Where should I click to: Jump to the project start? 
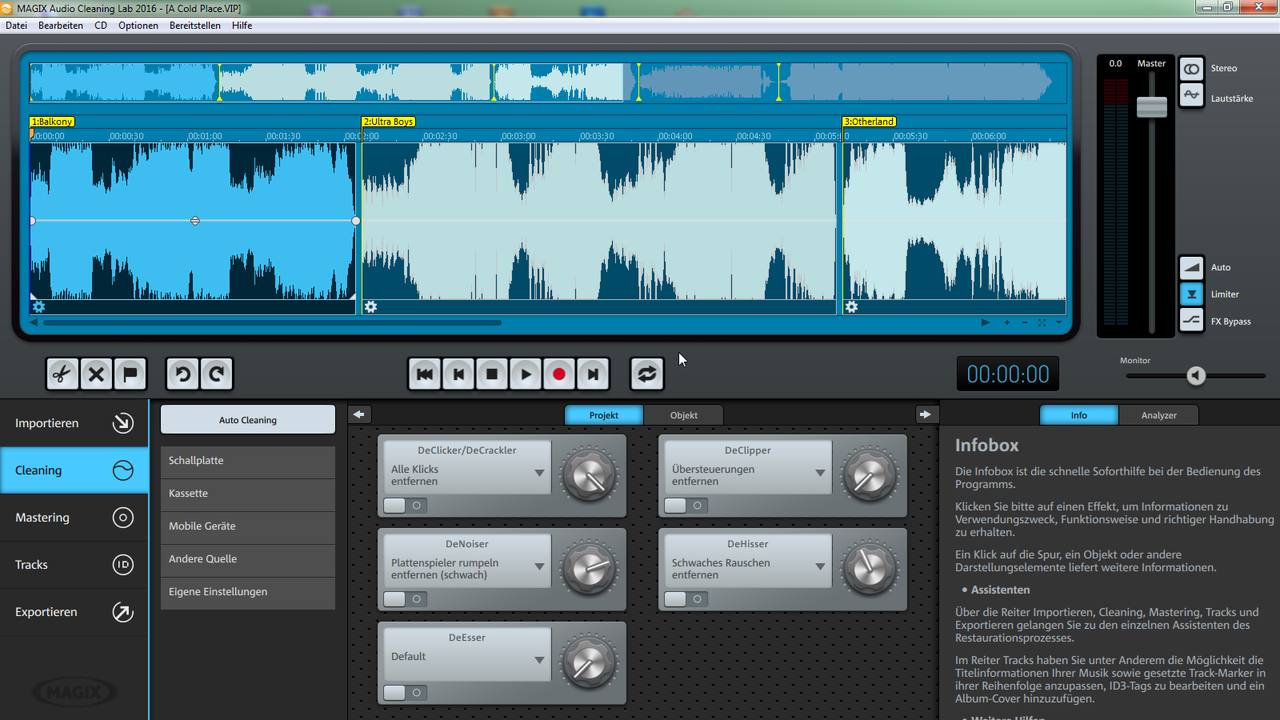(424, 374)
